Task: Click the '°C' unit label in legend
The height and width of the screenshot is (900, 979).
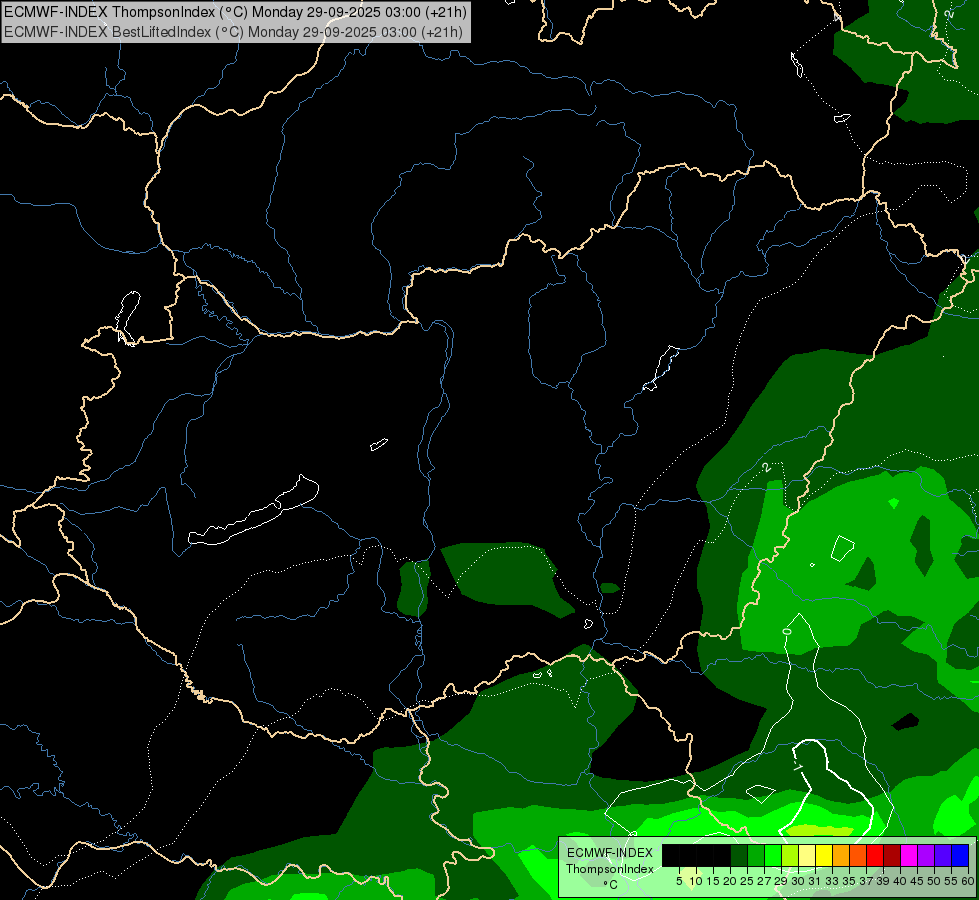Action: [x=611, y=885]
